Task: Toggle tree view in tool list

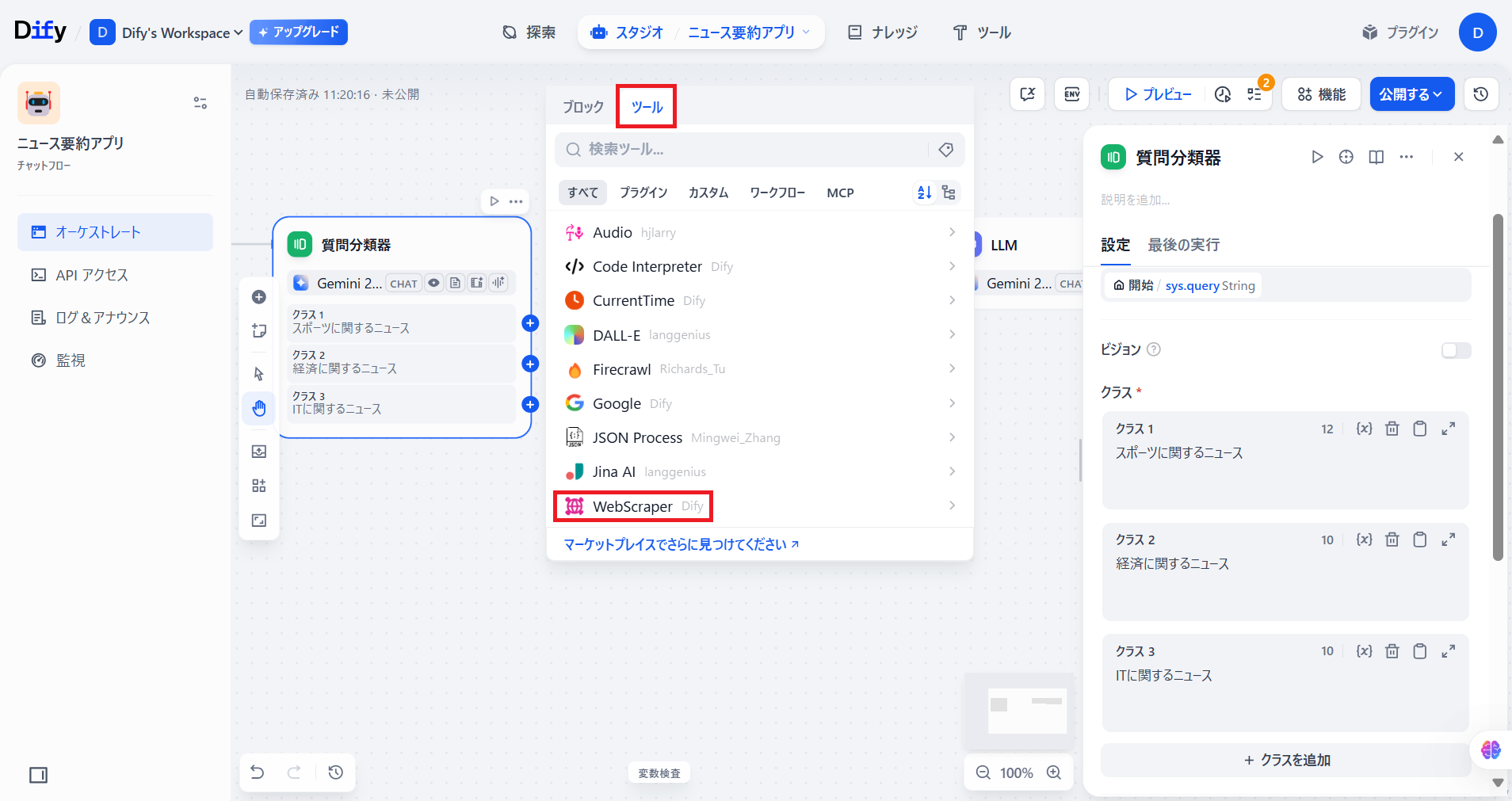Action: click(949, 193)
